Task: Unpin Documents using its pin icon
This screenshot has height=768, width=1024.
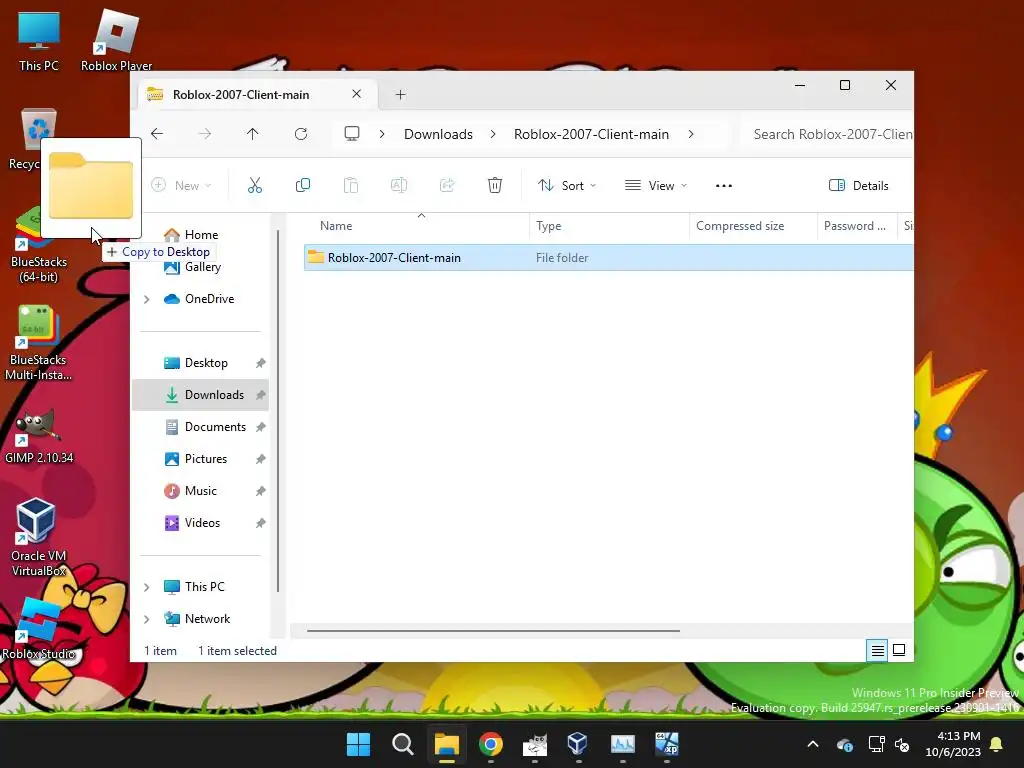Action: coord(261,427)
